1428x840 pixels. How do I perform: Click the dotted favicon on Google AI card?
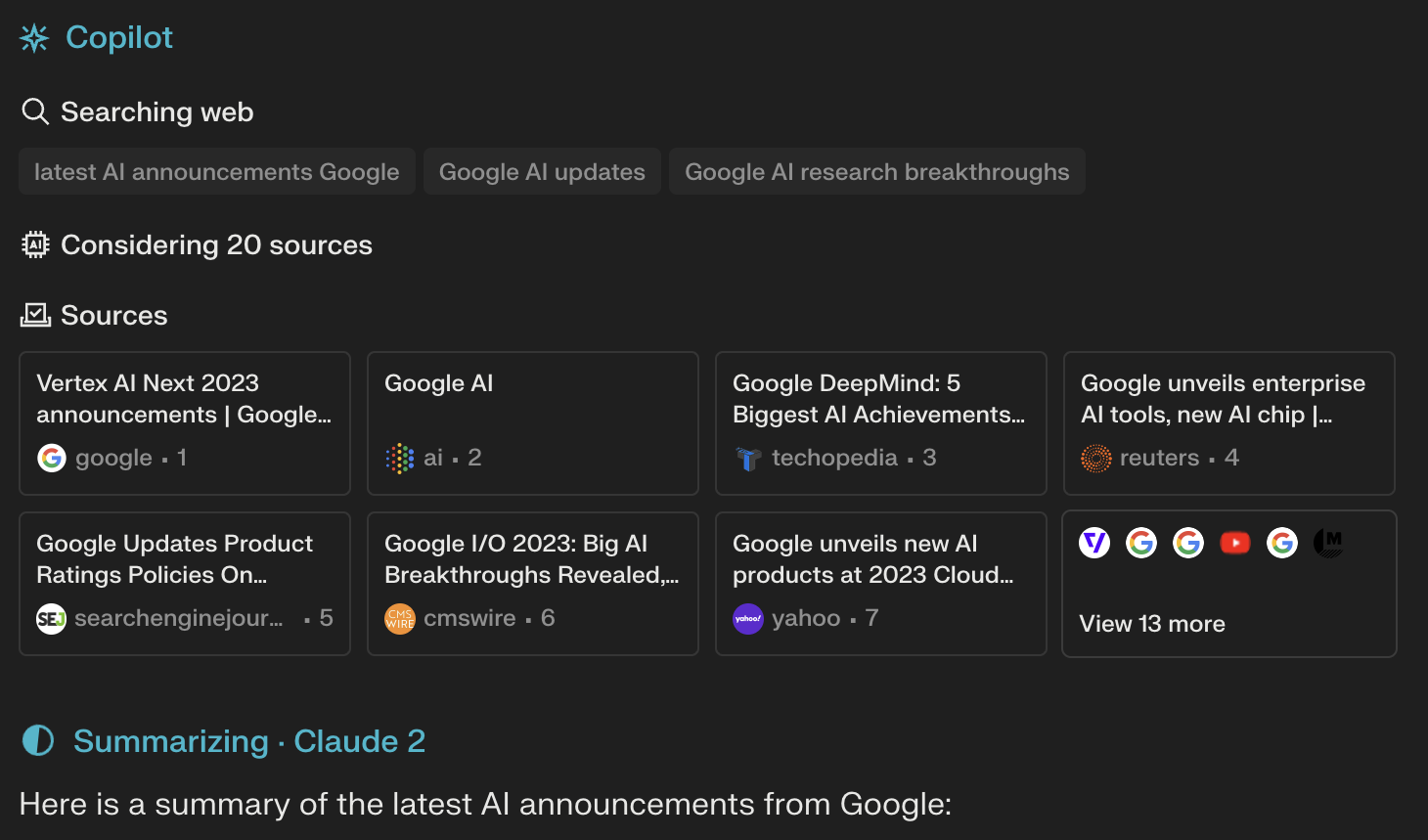(400, 458)
